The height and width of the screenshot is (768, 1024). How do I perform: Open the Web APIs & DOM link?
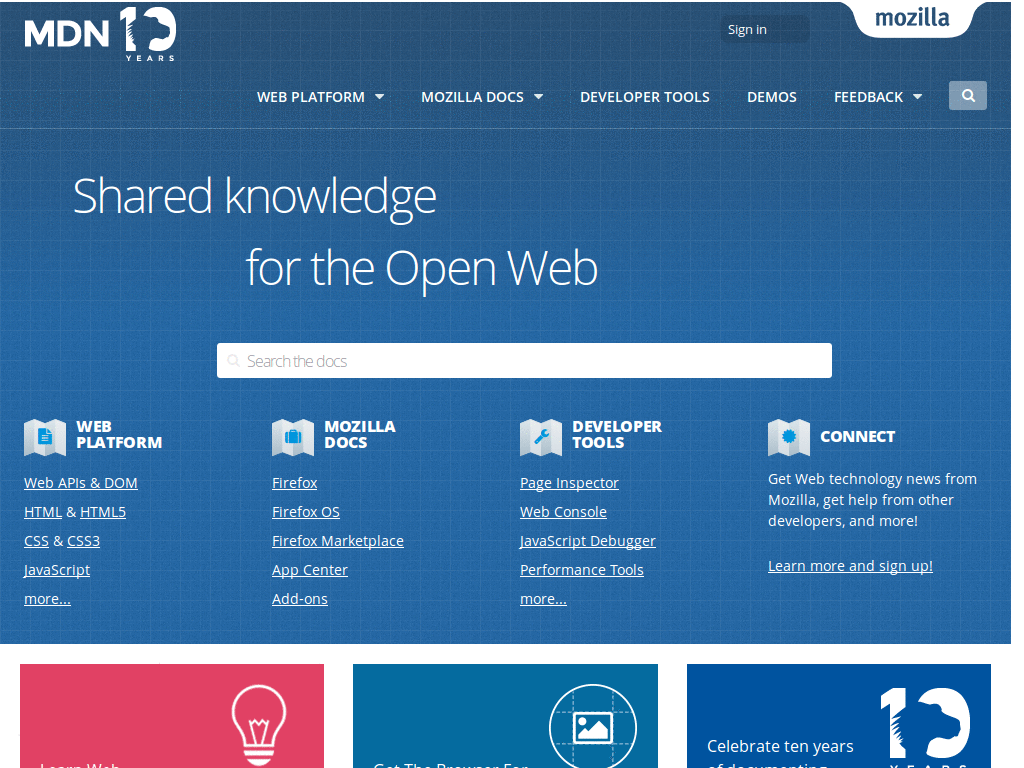coord(81,483)
